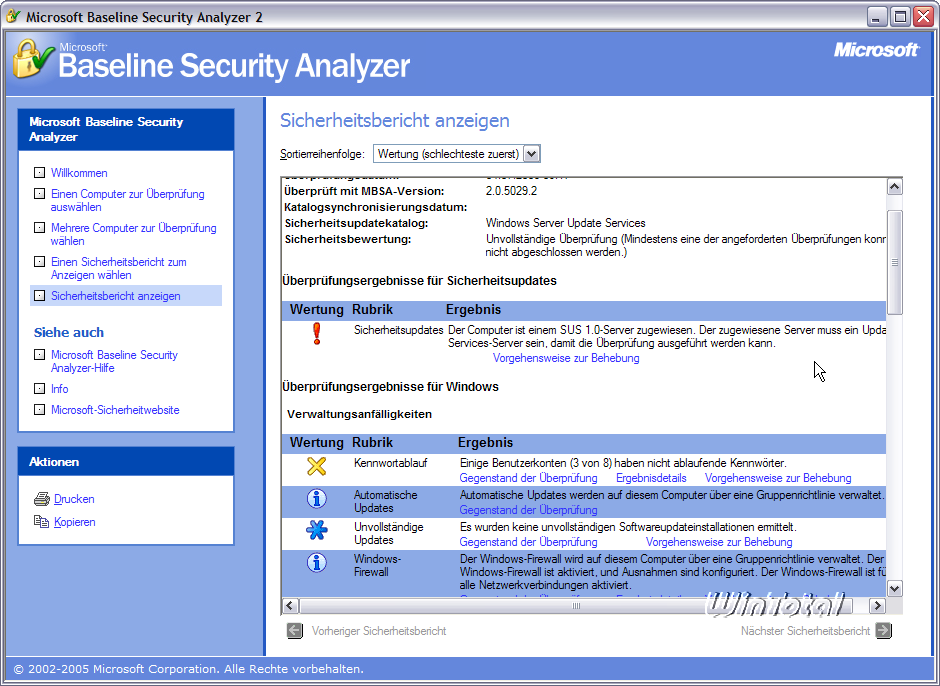Click the Vorheriger Sicherheitsbericht arrow icon

294,631
